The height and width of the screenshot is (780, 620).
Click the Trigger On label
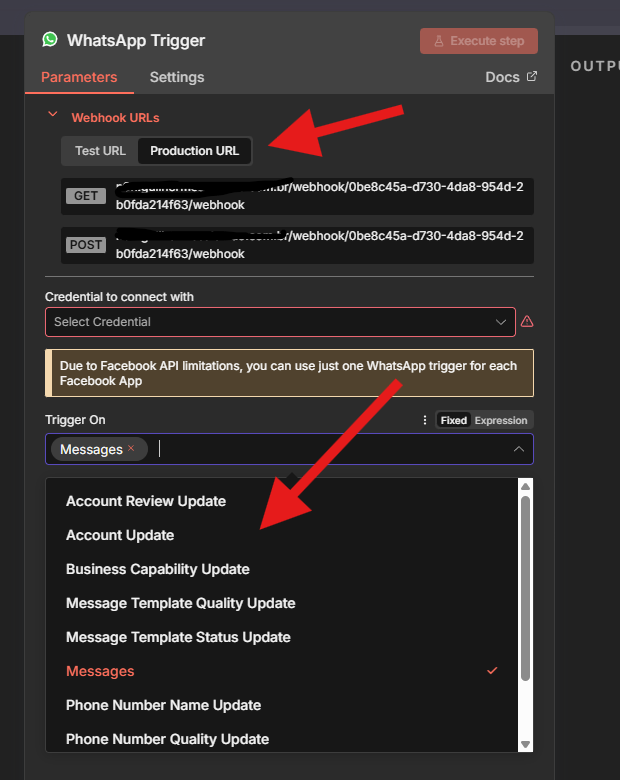tap(75, 420)
